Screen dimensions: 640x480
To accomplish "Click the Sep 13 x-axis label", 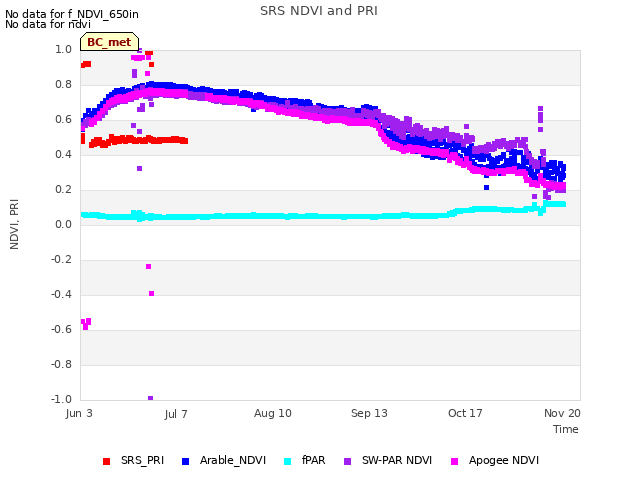I will point(369,413).
